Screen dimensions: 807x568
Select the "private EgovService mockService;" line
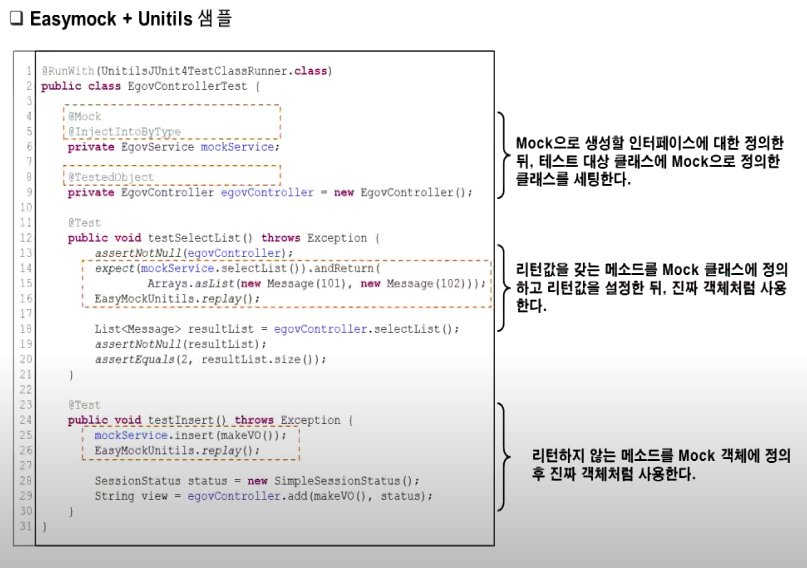pos(173,147)
